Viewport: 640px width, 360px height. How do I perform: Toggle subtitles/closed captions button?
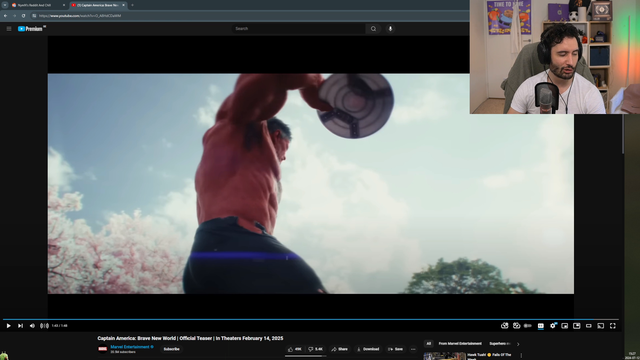(540, 326)
